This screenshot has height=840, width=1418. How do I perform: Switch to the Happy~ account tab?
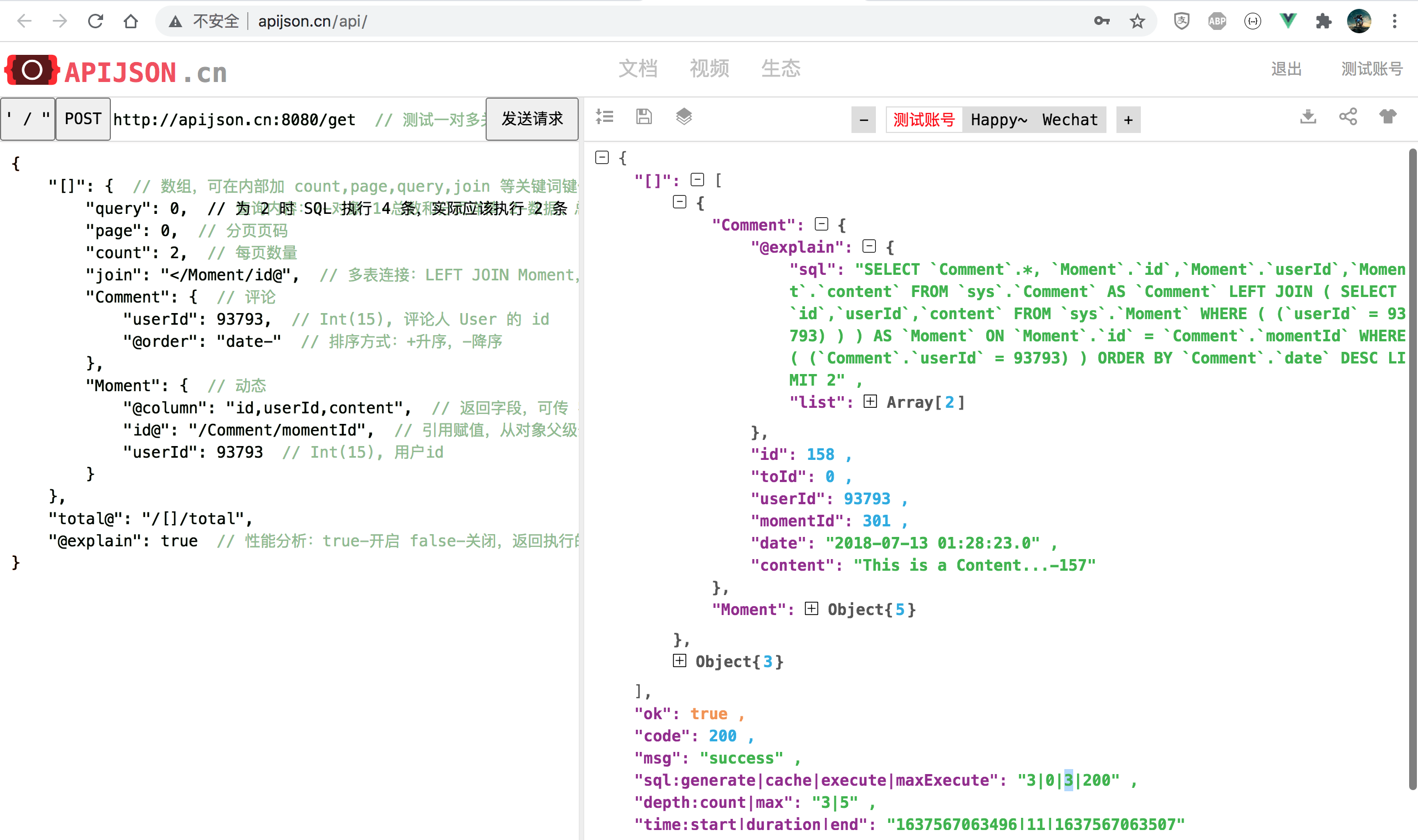998,120
